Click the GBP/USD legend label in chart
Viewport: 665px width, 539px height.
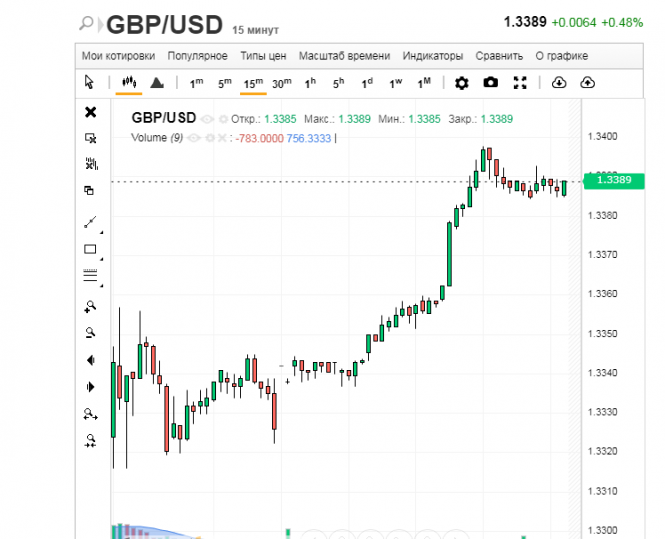click(164, 117)
